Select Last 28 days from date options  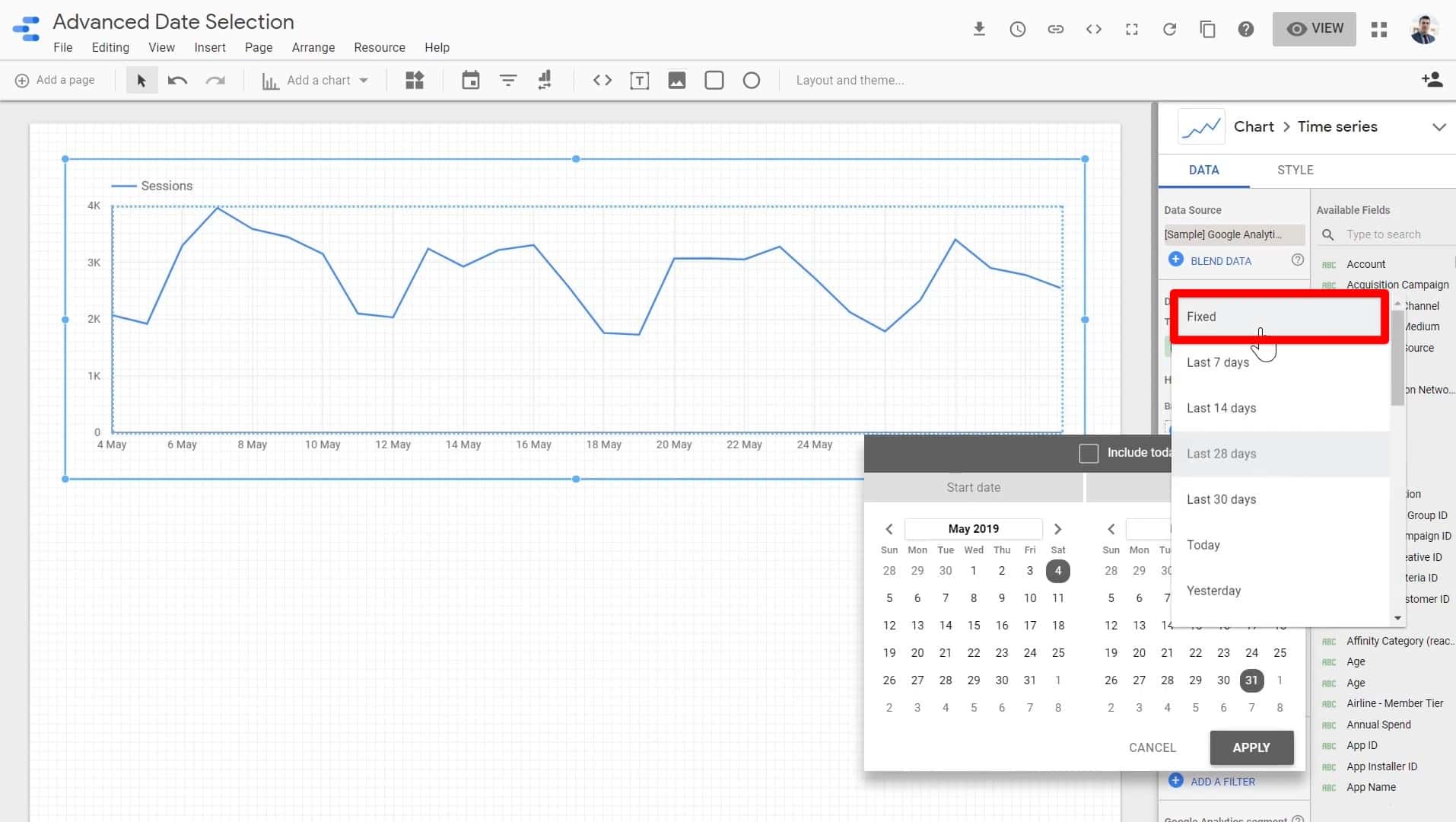tap(1221, 453)
